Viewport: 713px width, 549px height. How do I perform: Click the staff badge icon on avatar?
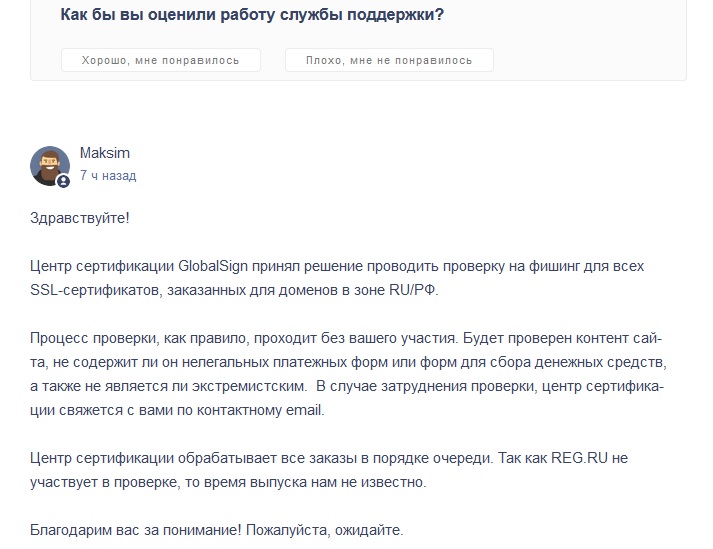coord(63,181)
